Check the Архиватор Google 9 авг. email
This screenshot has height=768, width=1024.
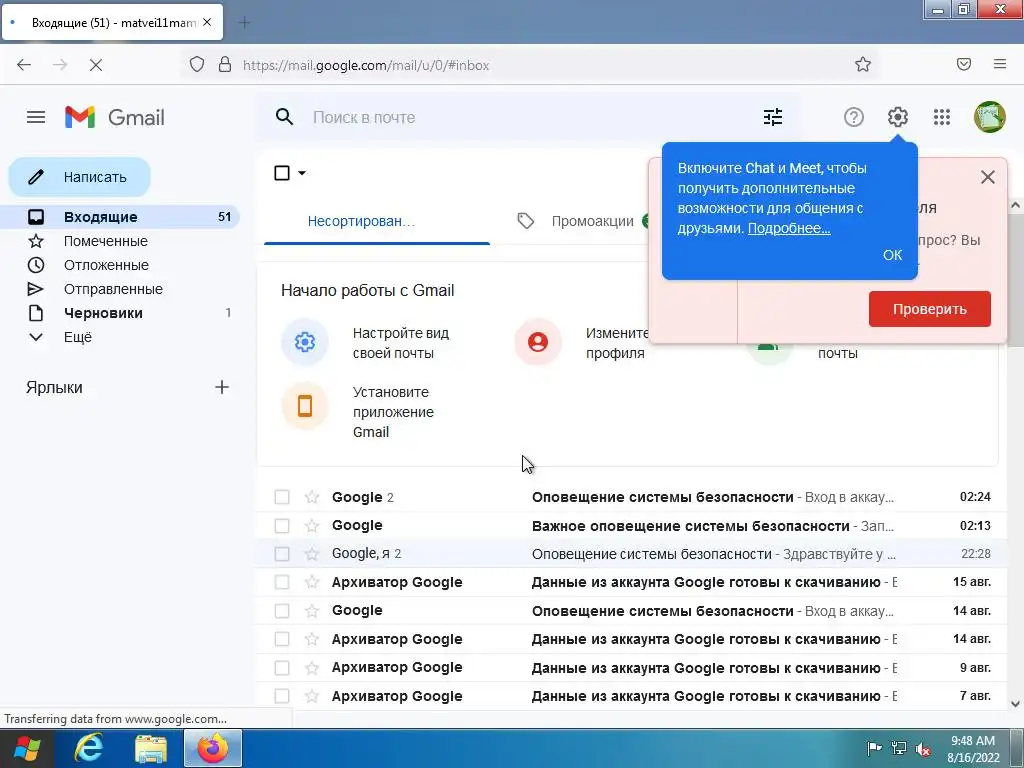point(281,667)
